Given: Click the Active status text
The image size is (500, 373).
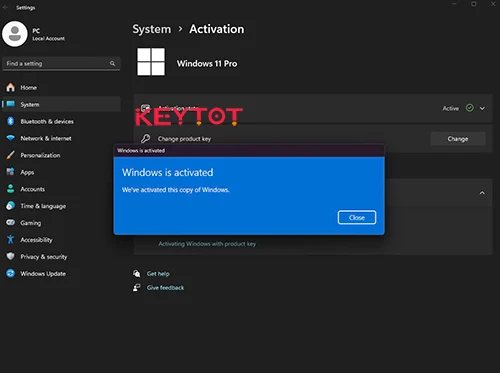Looking at the screenshot, I should point(451,108).
